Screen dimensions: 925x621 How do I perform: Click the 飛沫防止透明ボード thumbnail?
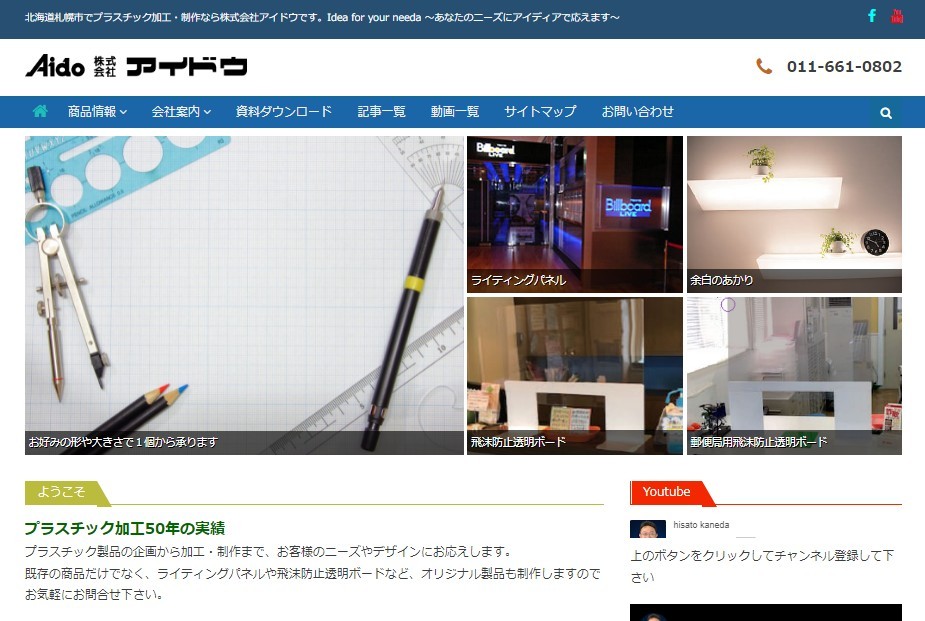pos(574,374)
